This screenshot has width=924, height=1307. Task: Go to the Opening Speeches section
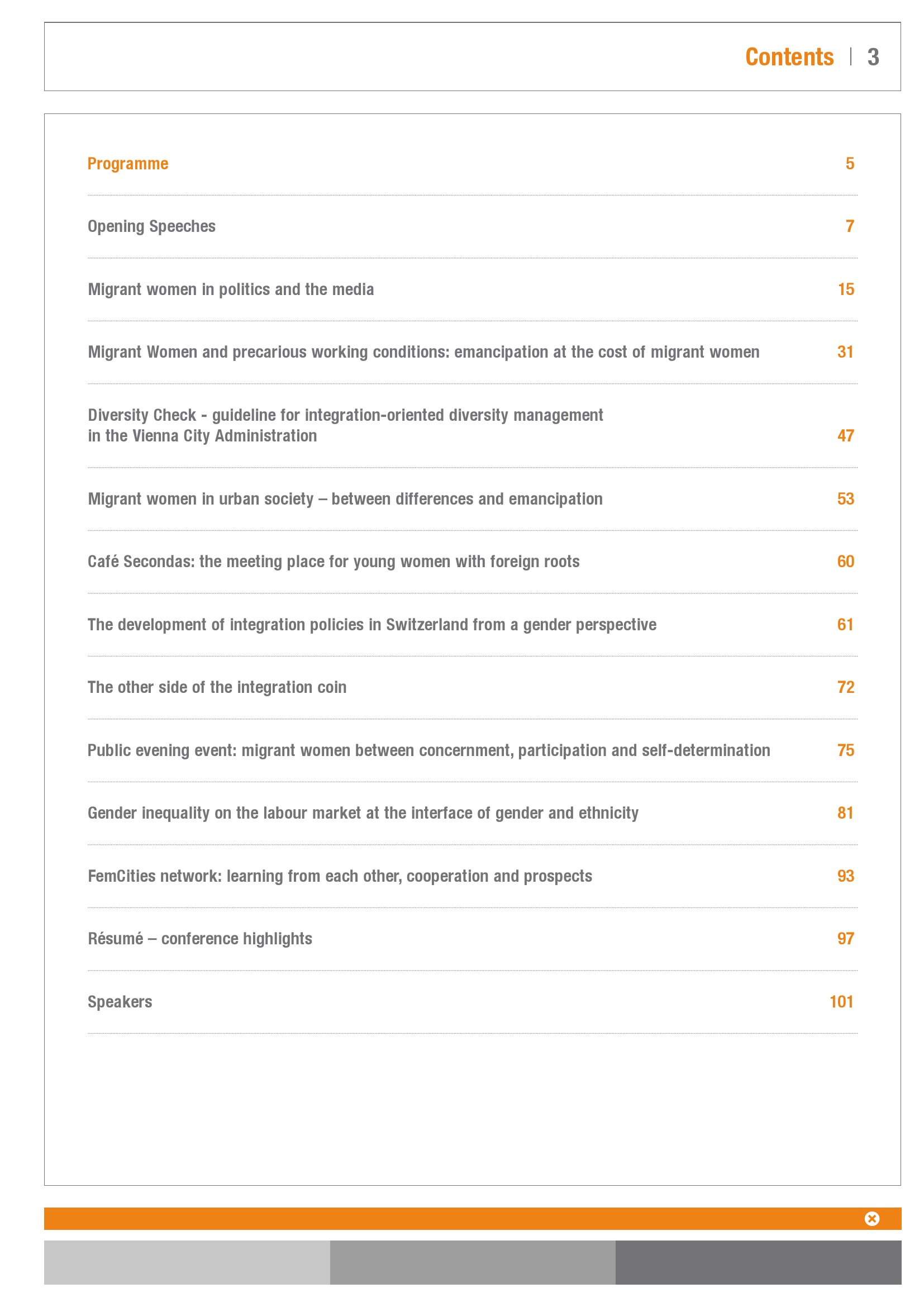[x=151, y=226]
